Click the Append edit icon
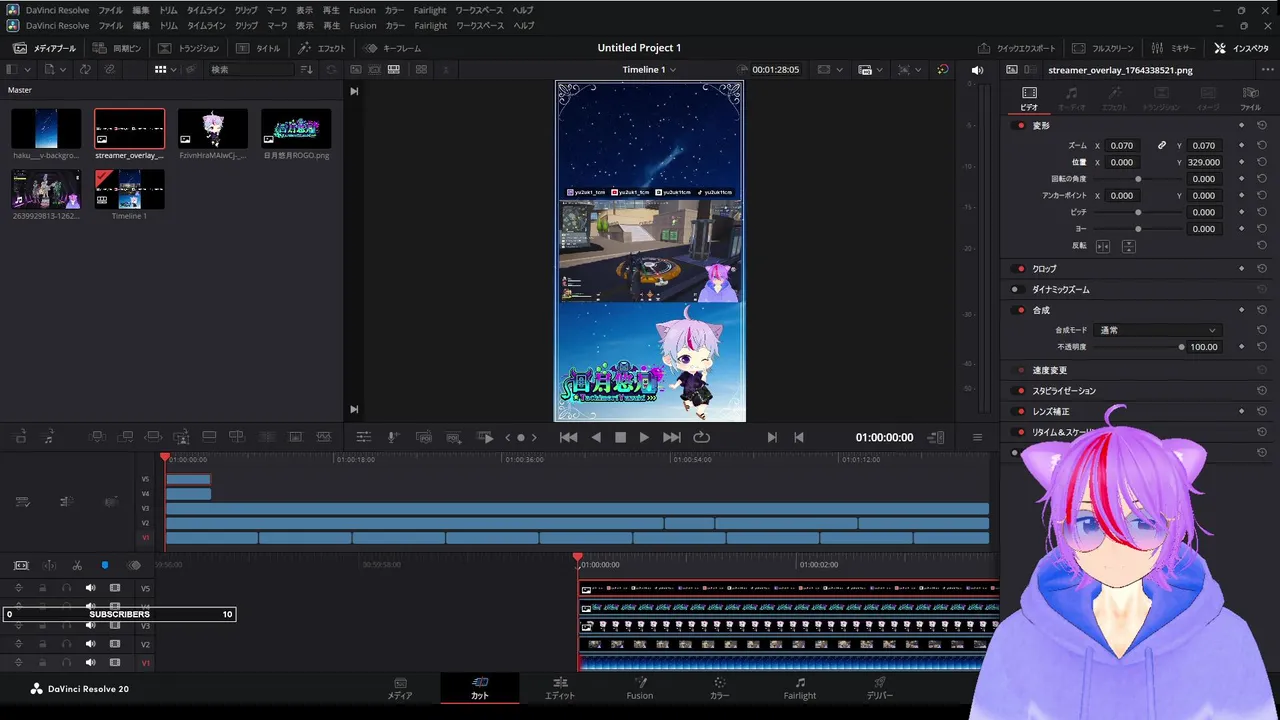Screen dimensions: 1280x720 [x=126, y=437]
